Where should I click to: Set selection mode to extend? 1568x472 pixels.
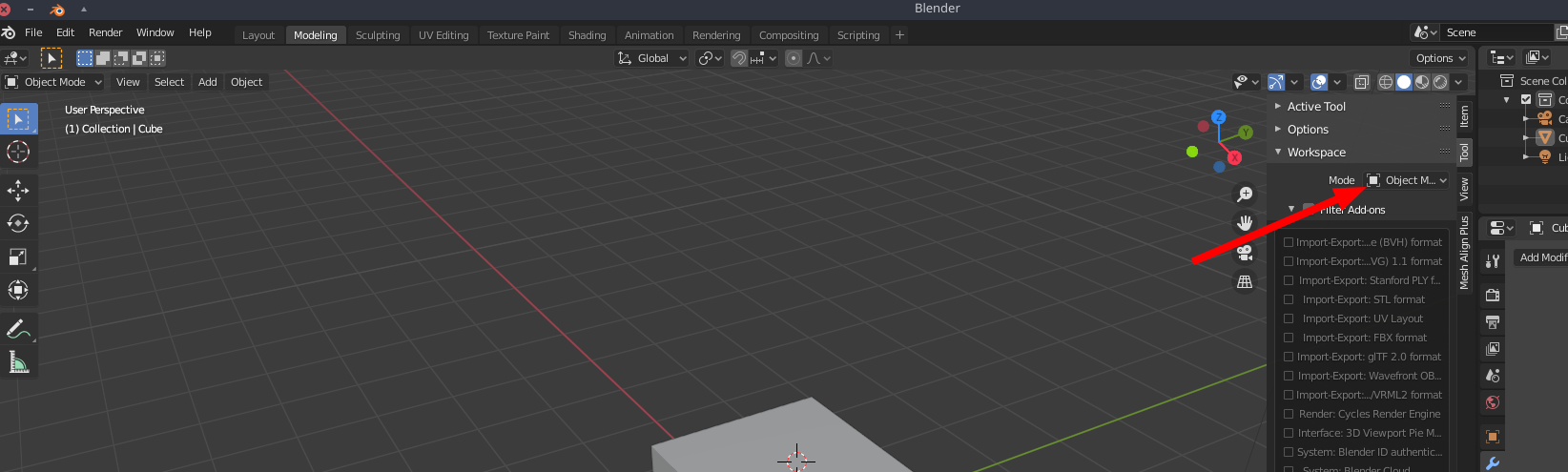tap(103, 58)
